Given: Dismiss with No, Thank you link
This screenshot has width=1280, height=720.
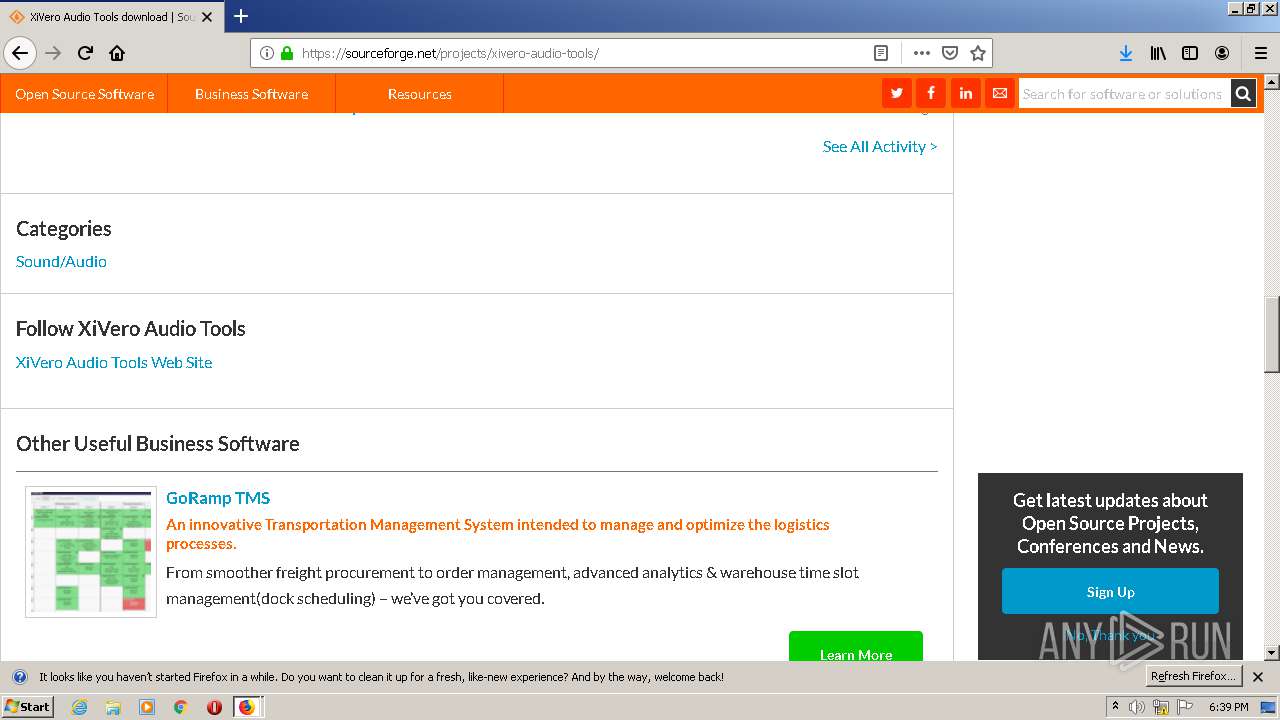Looking at the screenshot, I should point(1110,635).
